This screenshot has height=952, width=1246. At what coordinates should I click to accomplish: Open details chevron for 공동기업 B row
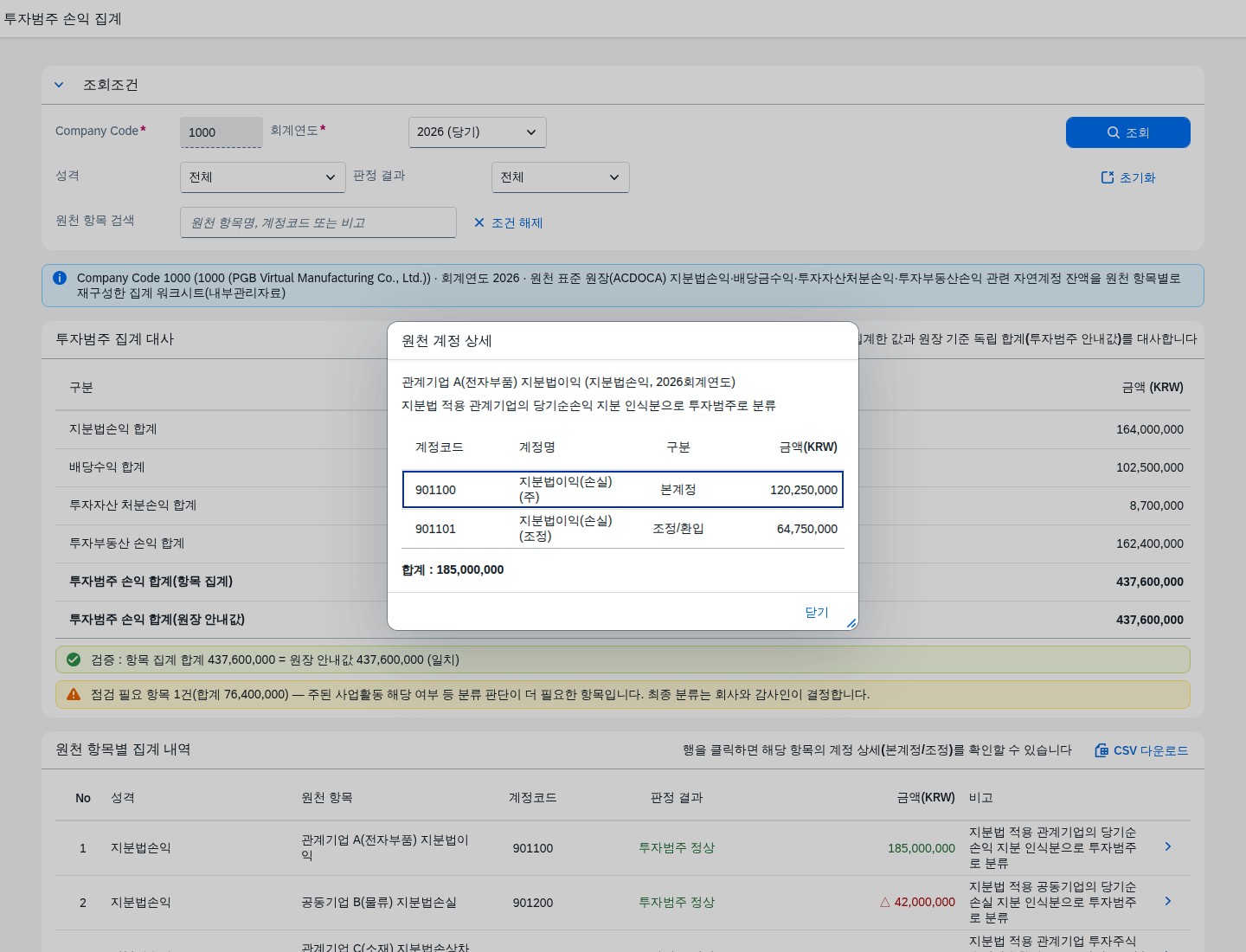pos(1168,902)
